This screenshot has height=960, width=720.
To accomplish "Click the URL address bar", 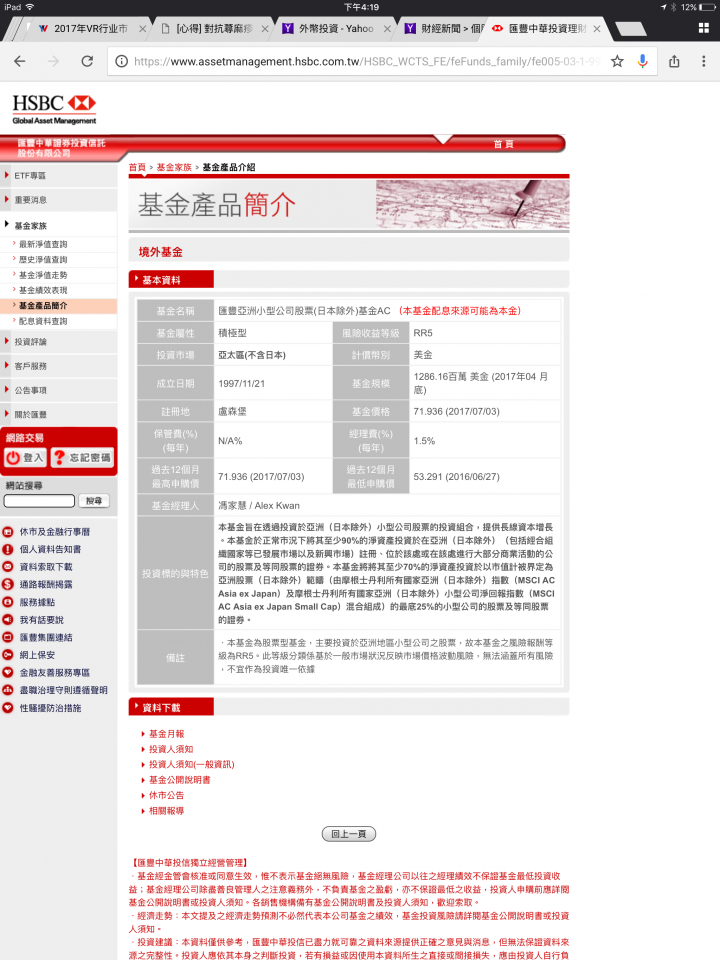I will tap(367, 61).
